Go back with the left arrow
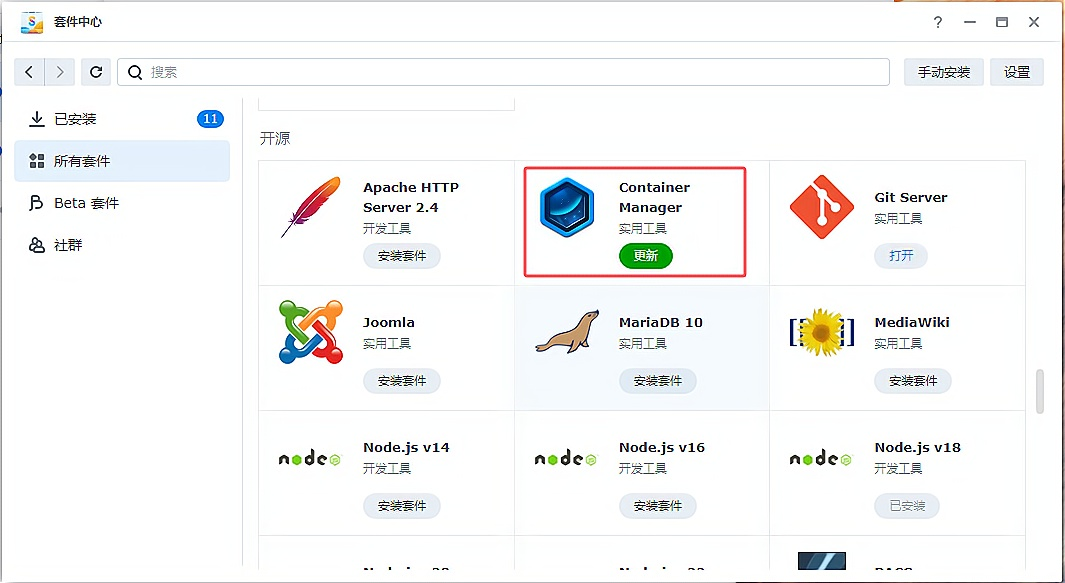Image resolution: width=1065 pixels, height=583 pixels. [x=29, y=72]
